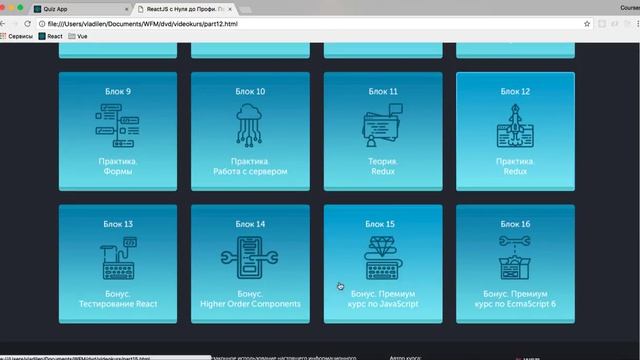Click the forms diagram icon in Блок 9
Image resolution: width=640 pixels, height=360 pixels.
[x=118, y=125]
